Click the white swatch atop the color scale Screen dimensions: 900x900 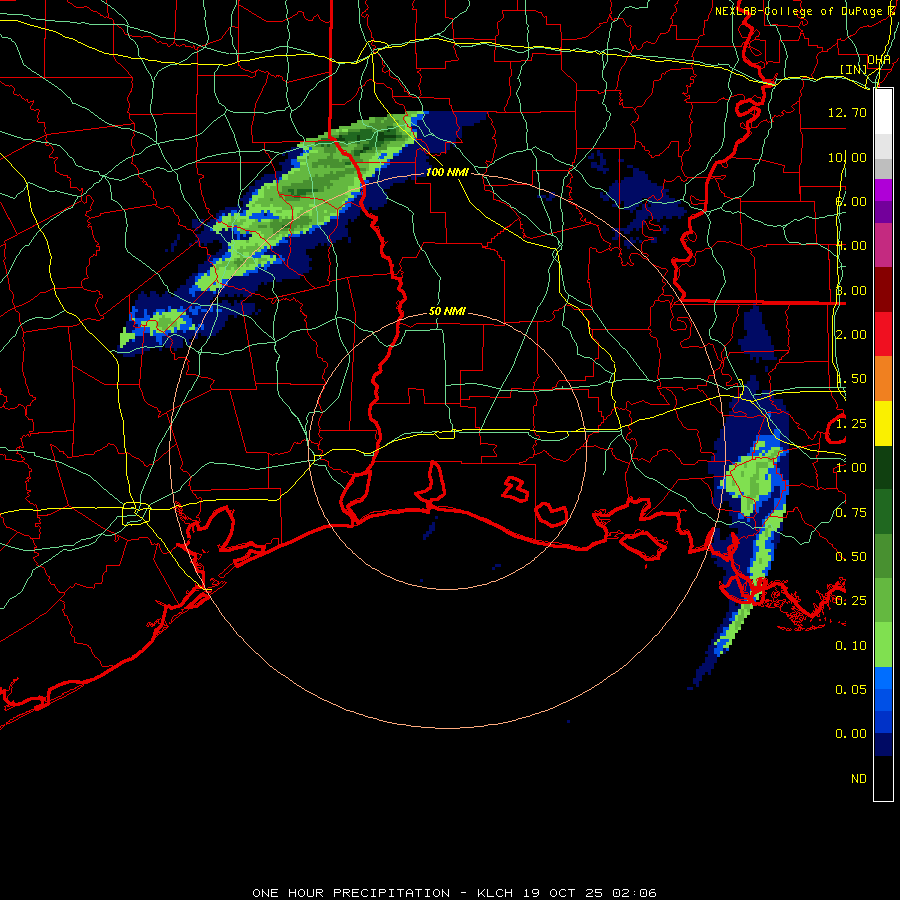click(883, 111)
